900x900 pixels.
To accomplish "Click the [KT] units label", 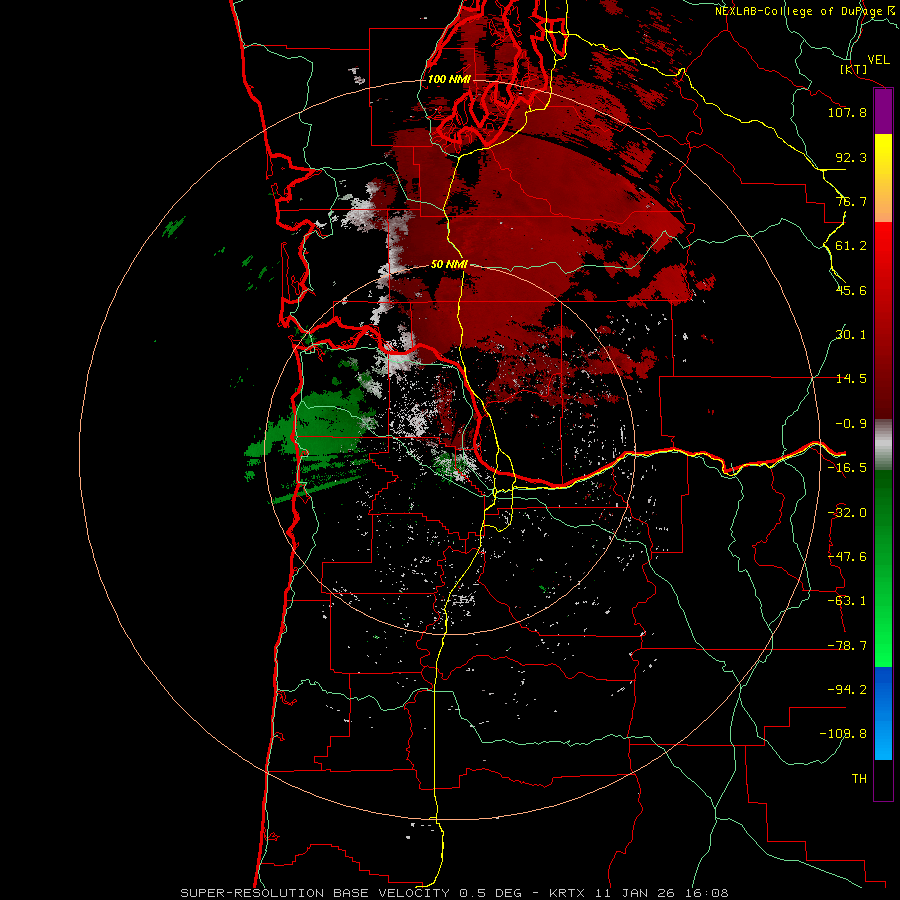I will click(x=854, y=69).
